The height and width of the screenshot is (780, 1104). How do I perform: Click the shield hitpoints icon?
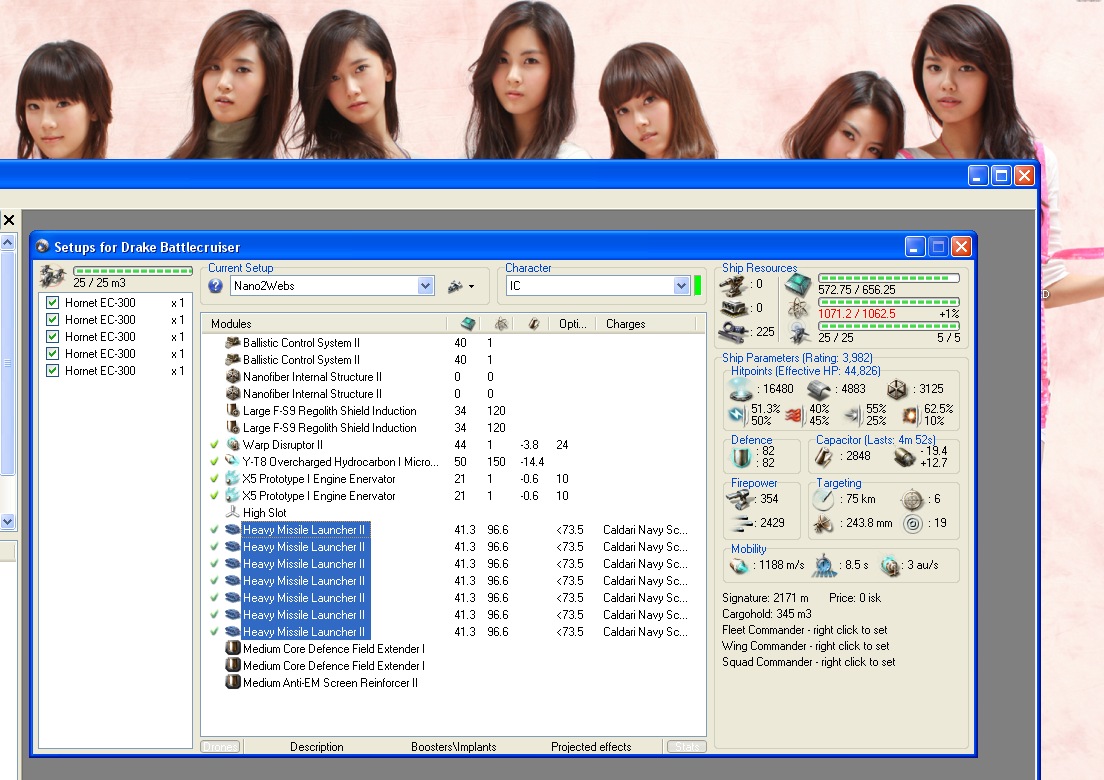741,389
